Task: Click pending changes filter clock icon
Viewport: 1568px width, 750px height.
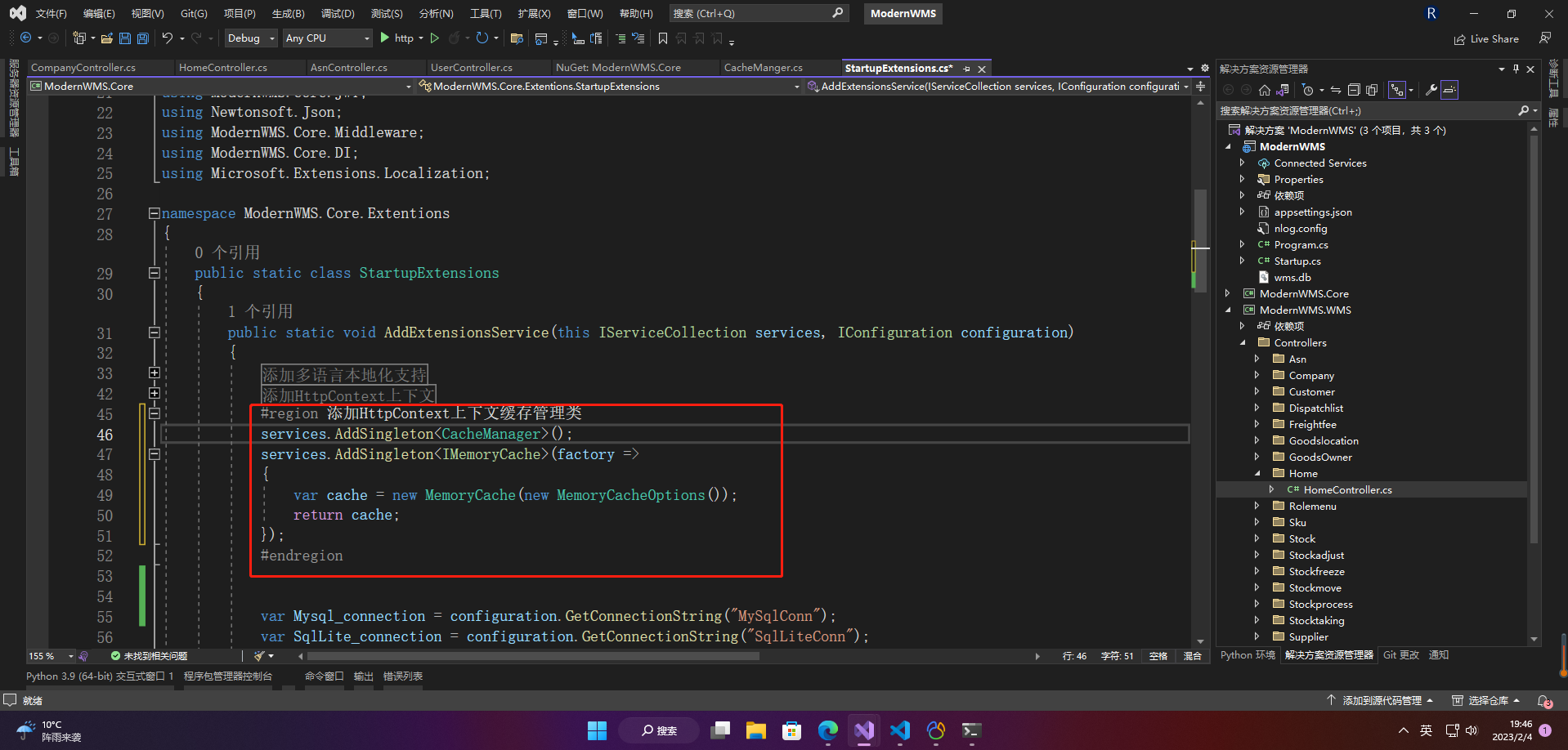Action: click(1308, 90)
